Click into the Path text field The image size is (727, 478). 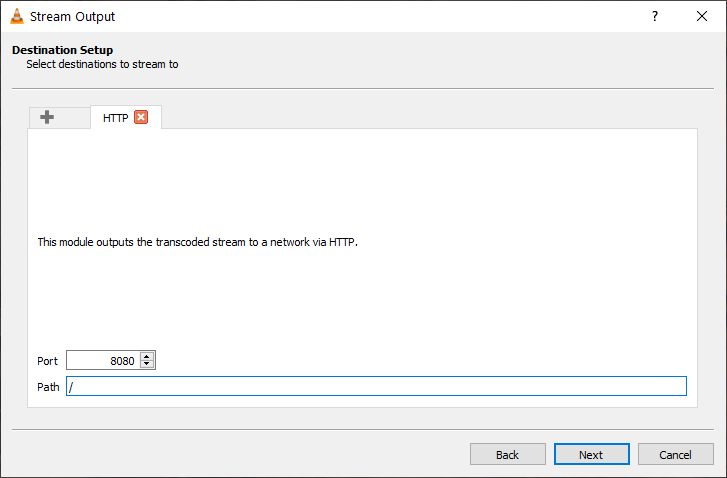(x=376, y=386)
